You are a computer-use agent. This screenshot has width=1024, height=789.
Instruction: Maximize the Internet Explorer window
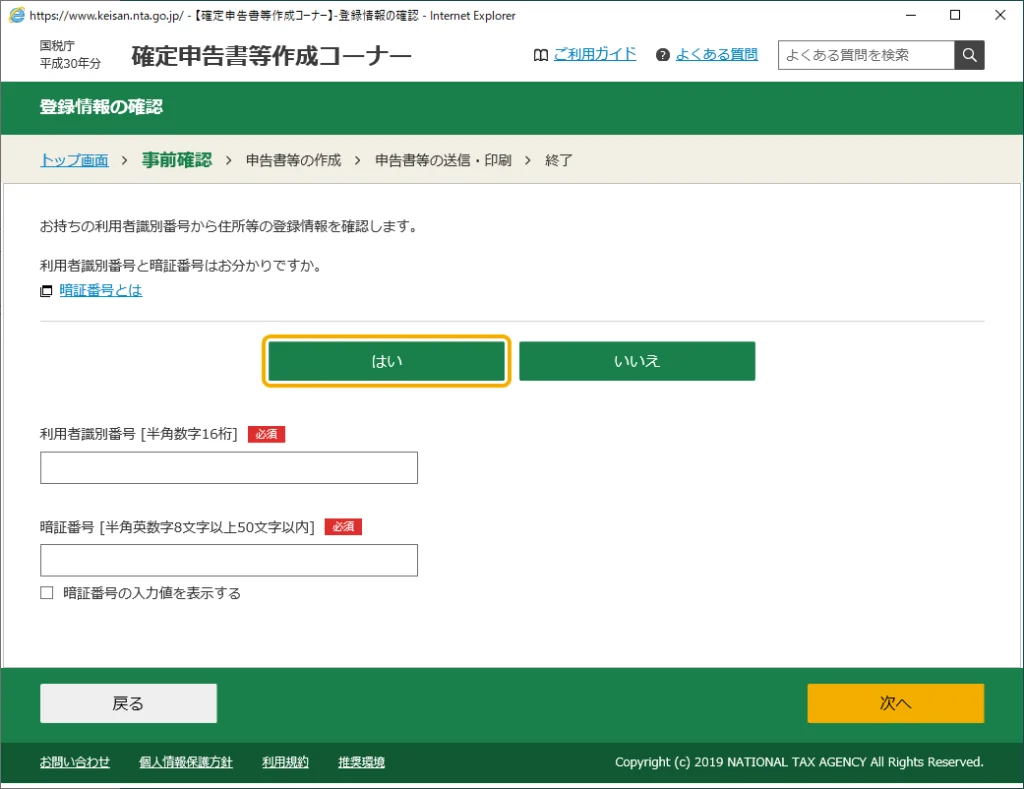955,15
